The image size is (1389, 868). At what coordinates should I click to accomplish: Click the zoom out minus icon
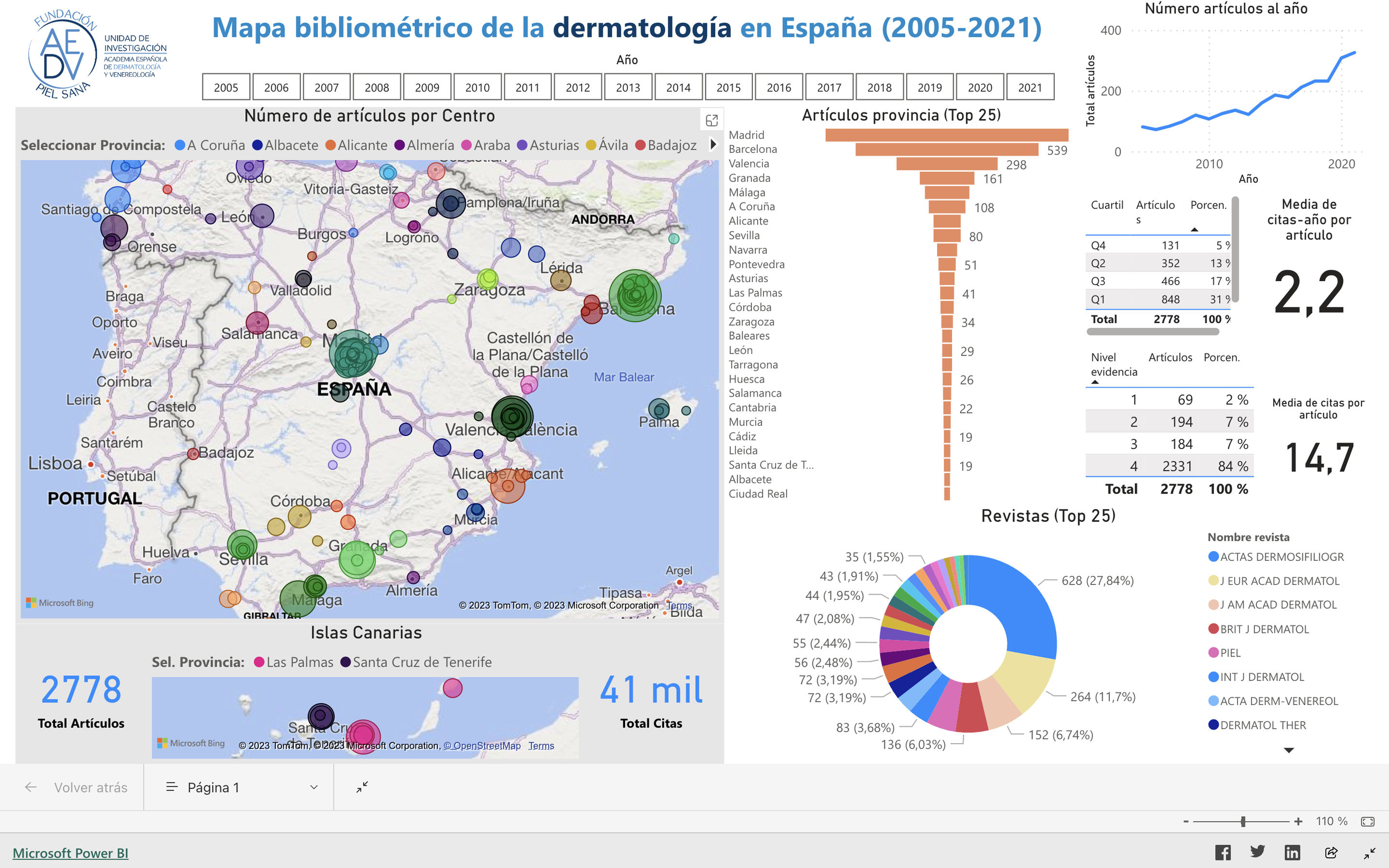pos(1186,822)
